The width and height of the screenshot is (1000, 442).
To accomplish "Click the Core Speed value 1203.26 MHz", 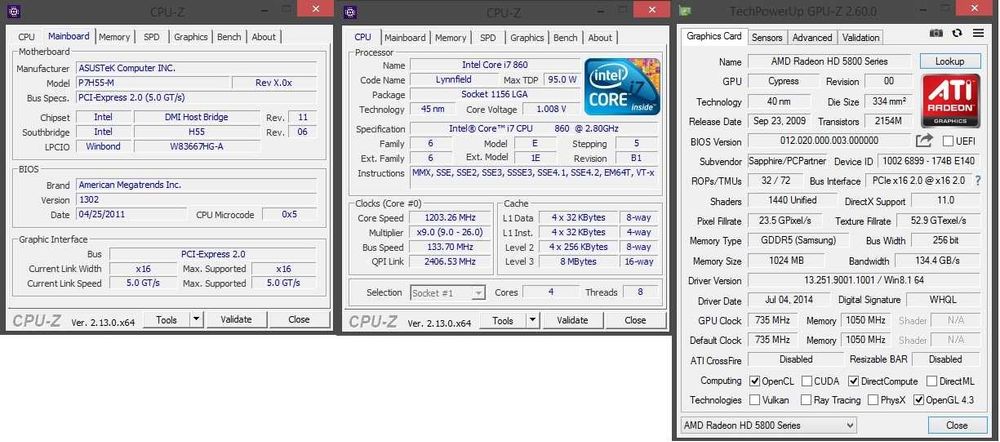I will coord(451,218).
